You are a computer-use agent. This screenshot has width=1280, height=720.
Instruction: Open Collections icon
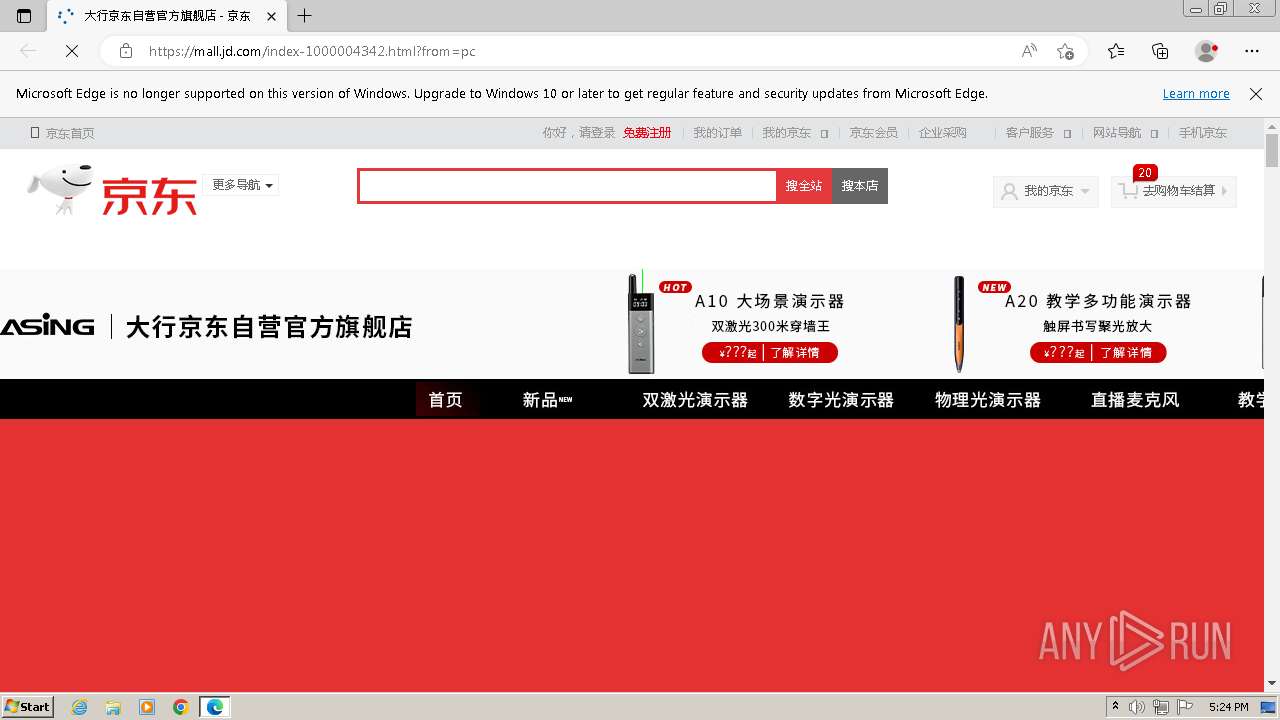coord(1160,51)
